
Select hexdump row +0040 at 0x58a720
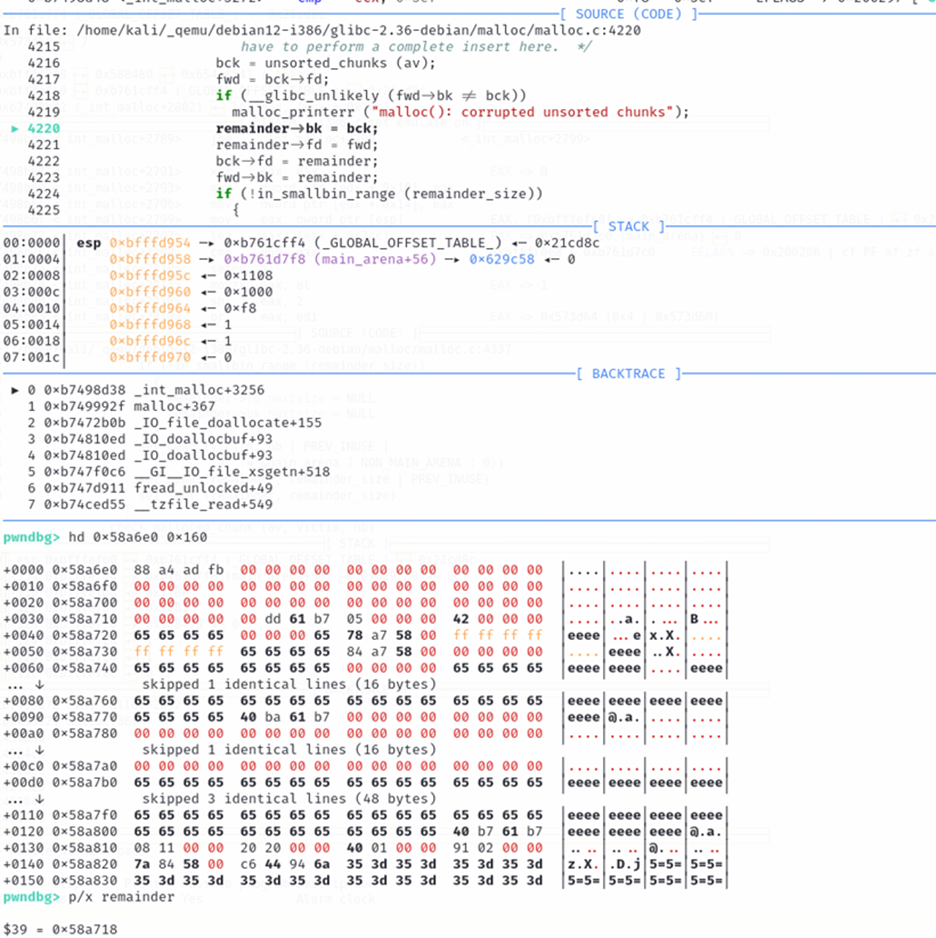(365, 635)
